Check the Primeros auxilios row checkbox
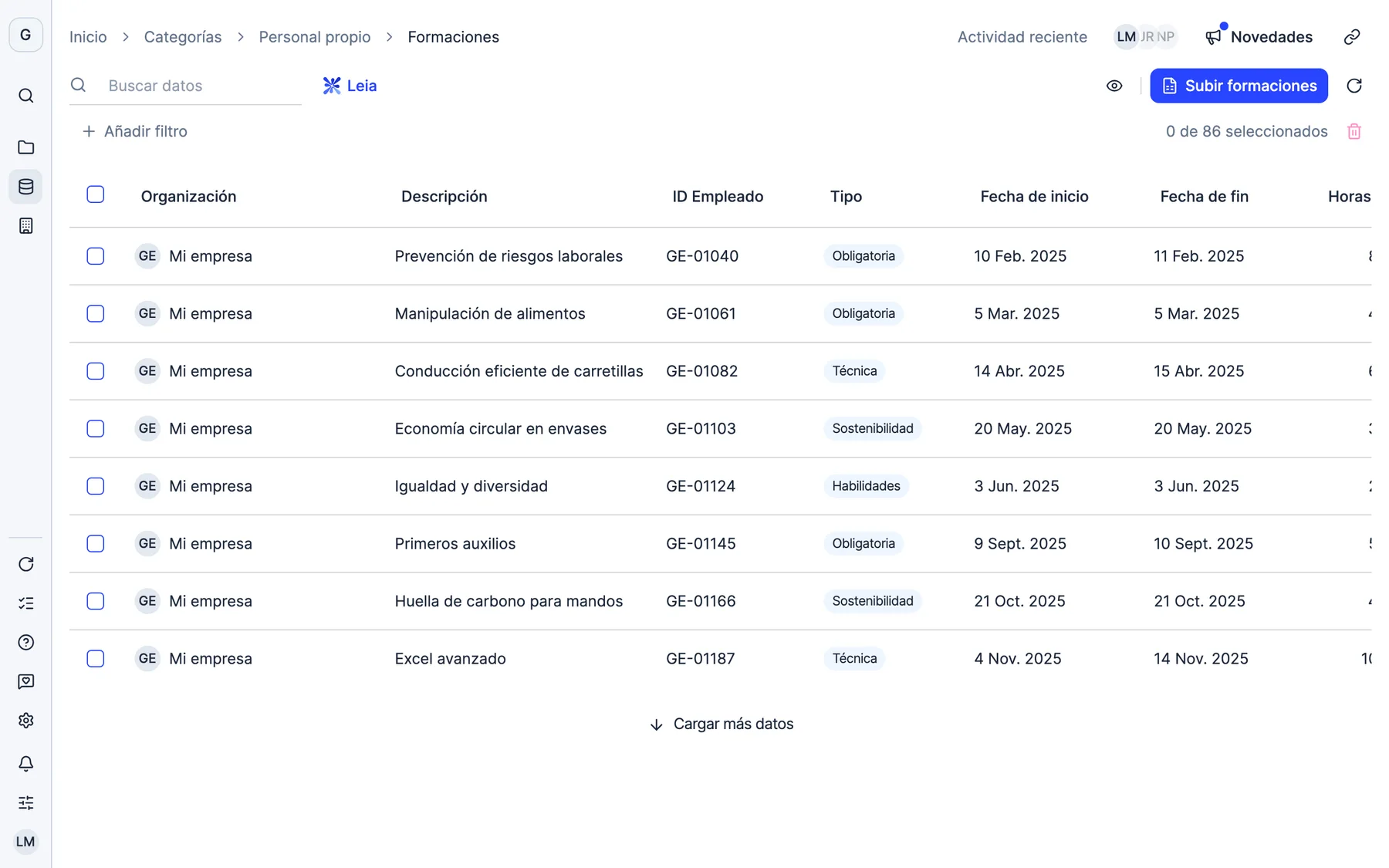This screenshot has height=868, width=1389. click(96, 544)
